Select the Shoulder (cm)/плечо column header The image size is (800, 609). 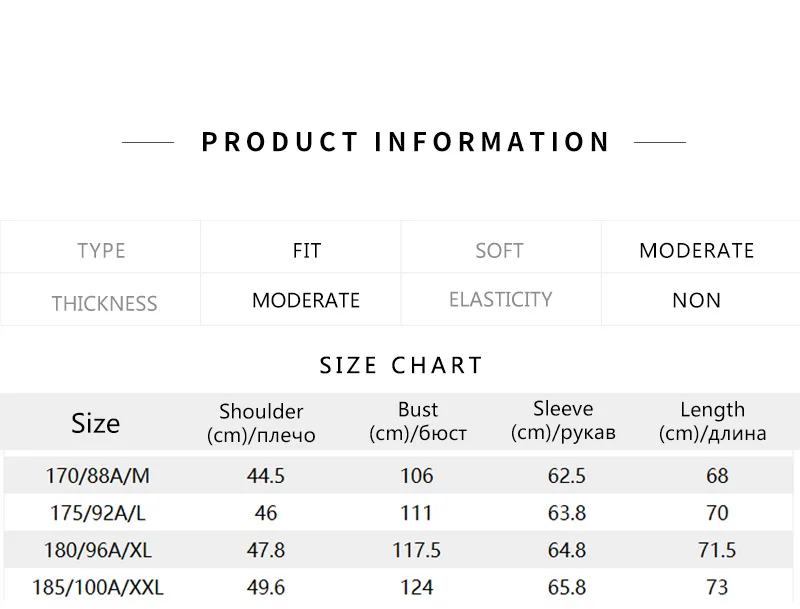[x=261, y=423]
